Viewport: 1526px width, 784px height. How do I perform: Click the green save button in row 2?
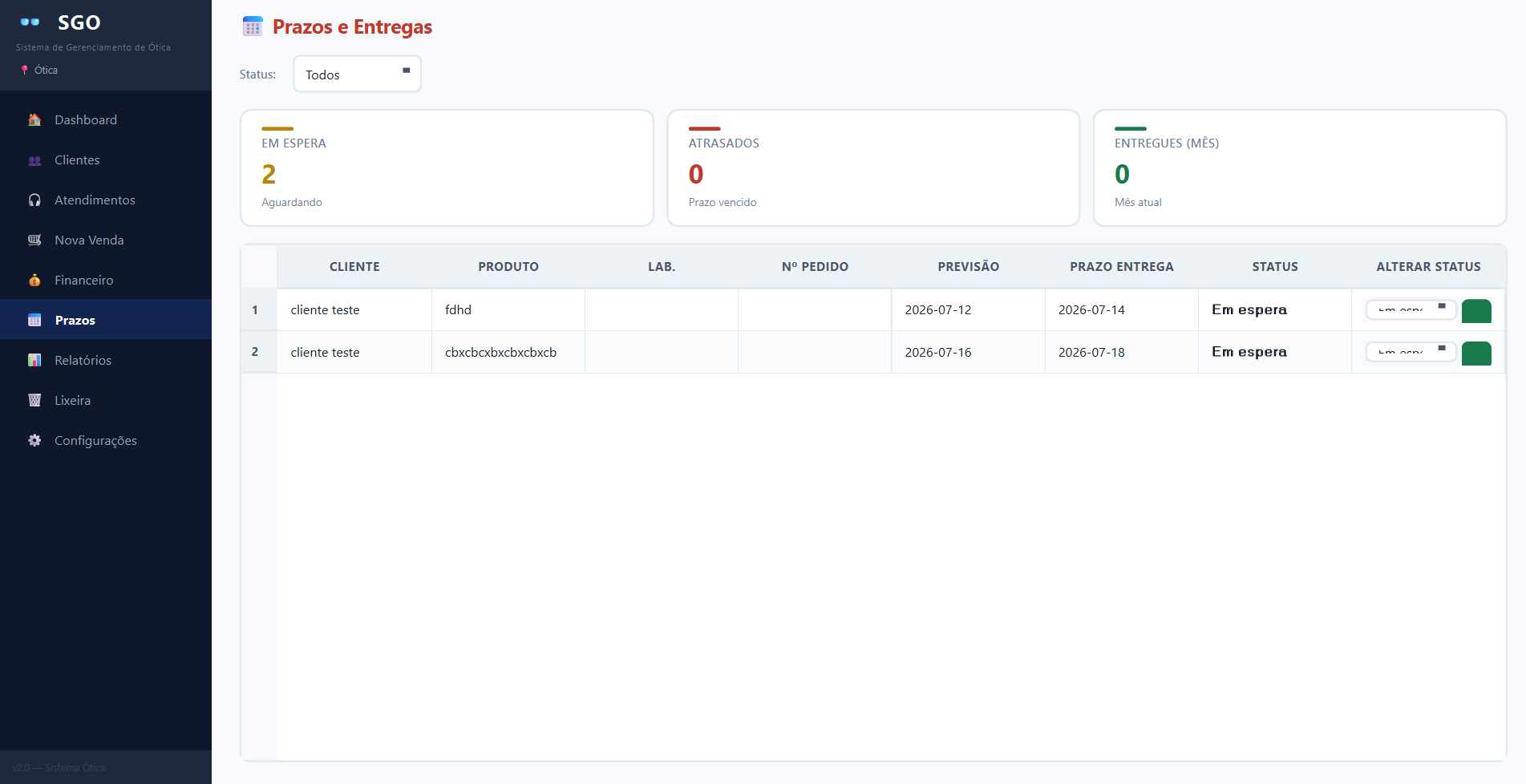pos(1476,354)
